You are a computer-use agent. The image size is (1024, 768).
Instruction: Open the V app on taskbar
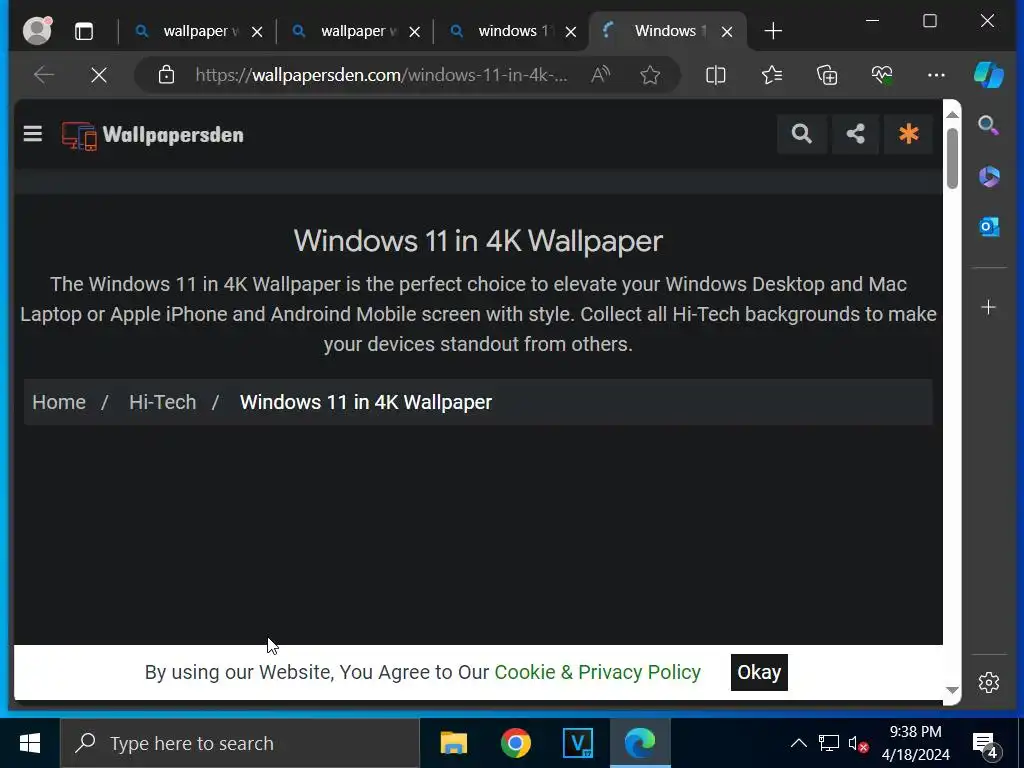coord(578,743)
